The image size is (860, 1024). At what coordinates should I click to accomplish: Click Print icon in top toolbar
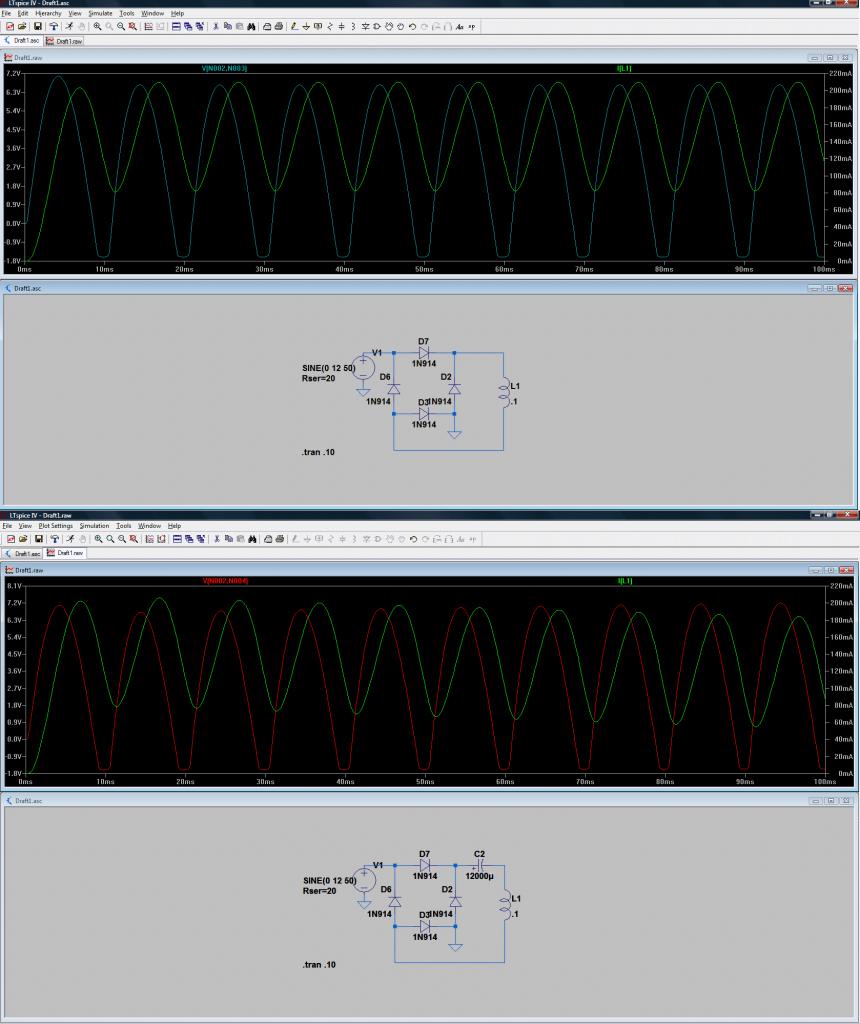pos(279,27)
